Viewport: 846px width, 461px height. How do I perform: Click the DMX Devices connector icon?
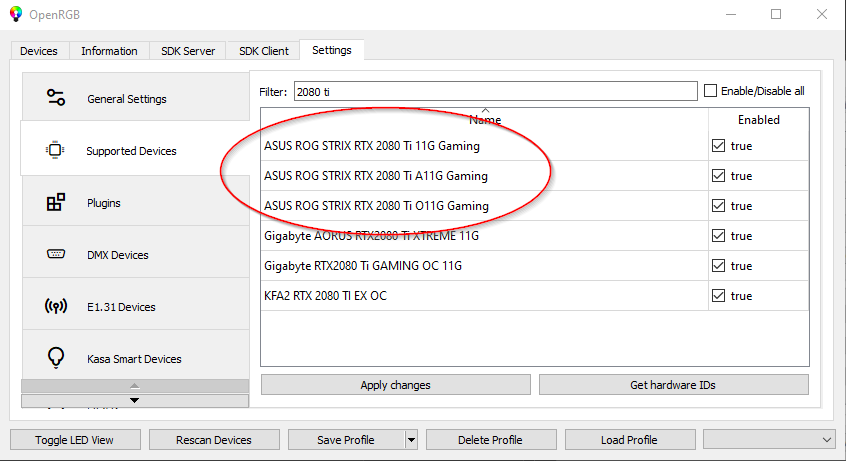(56, 254)
